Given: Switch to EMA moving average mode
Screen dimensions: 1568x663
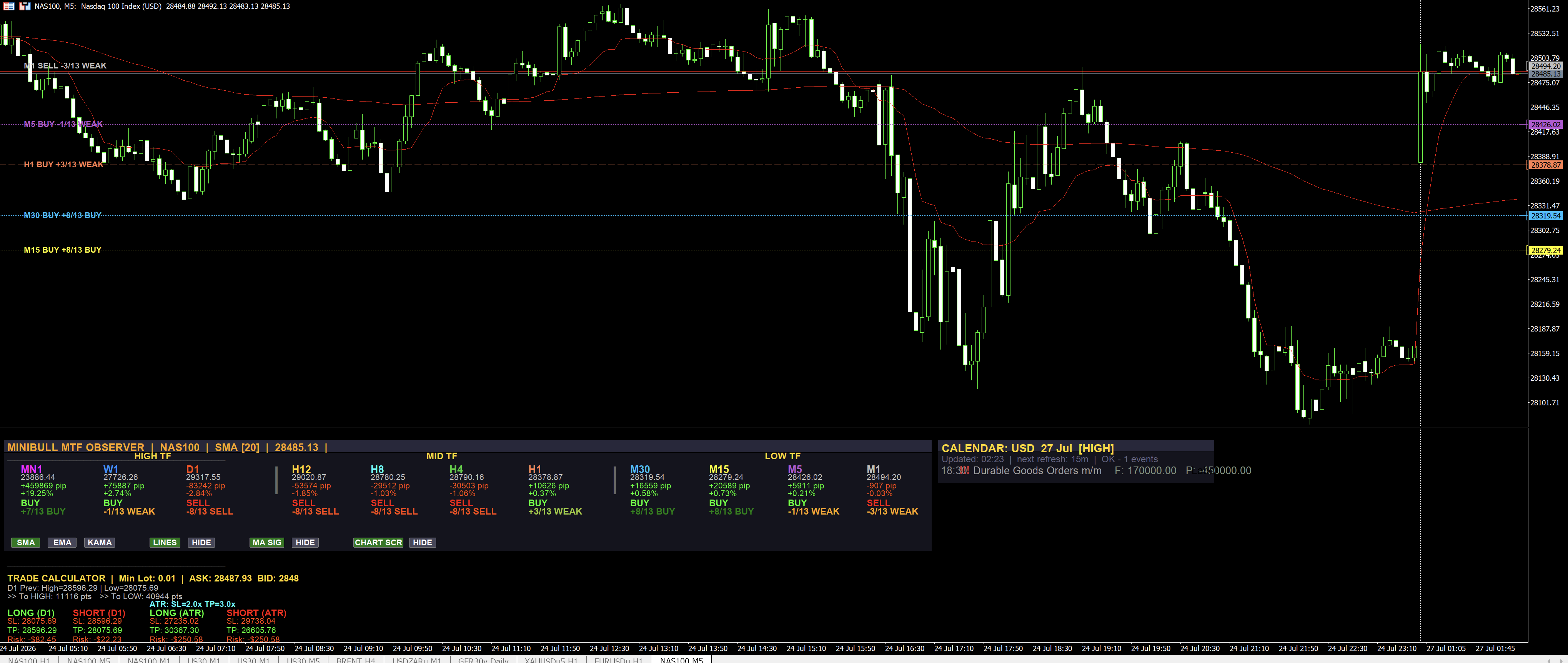Looking at the screenshot, I should [62, 543].
